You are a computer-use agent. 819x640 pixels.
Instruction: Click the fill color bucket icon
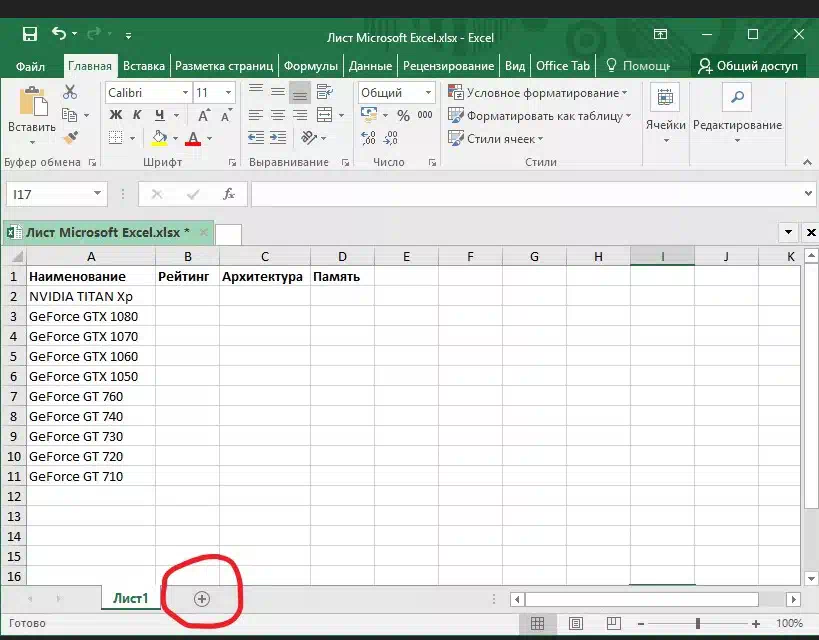pyautogui.click(x=160, y=139)
